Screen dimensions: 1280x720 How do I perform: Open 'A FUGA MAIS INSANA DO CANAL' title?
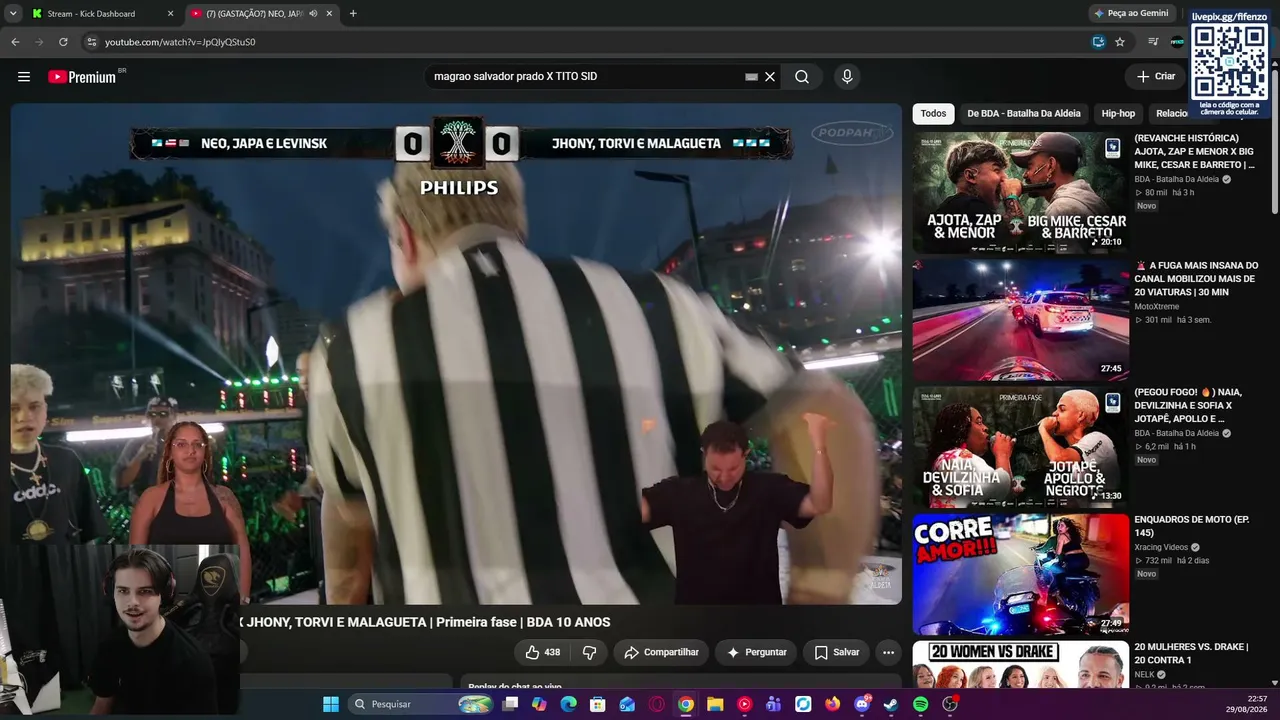coord(1196,279)
